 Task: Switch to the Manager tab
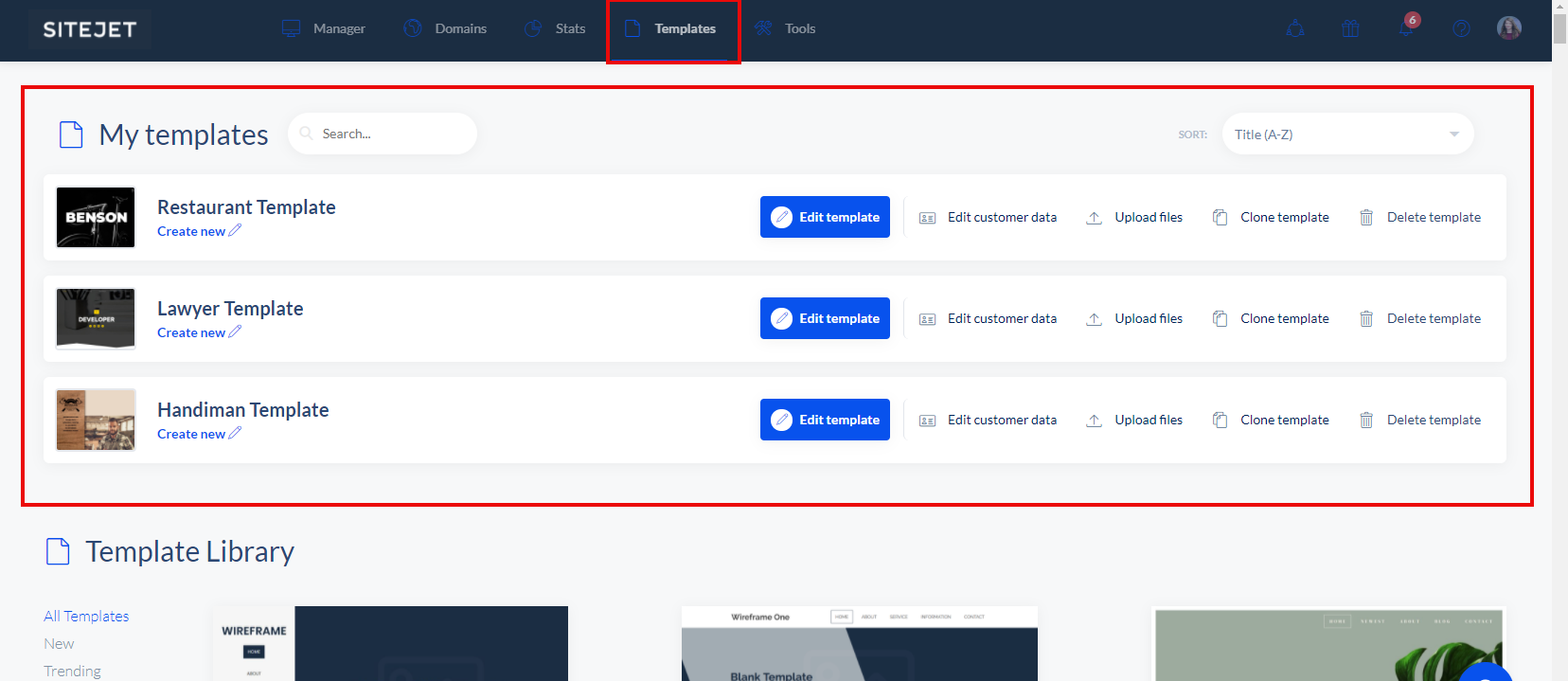(324, 28)
